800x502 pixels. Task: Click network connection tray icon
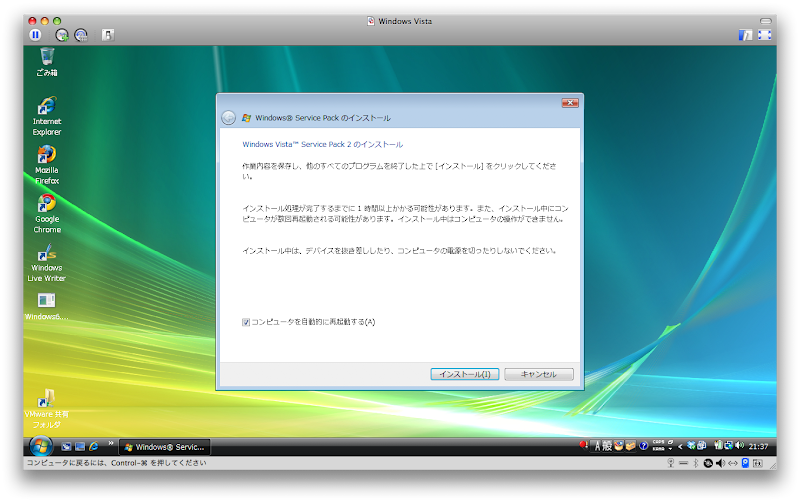tap(729, 445)
